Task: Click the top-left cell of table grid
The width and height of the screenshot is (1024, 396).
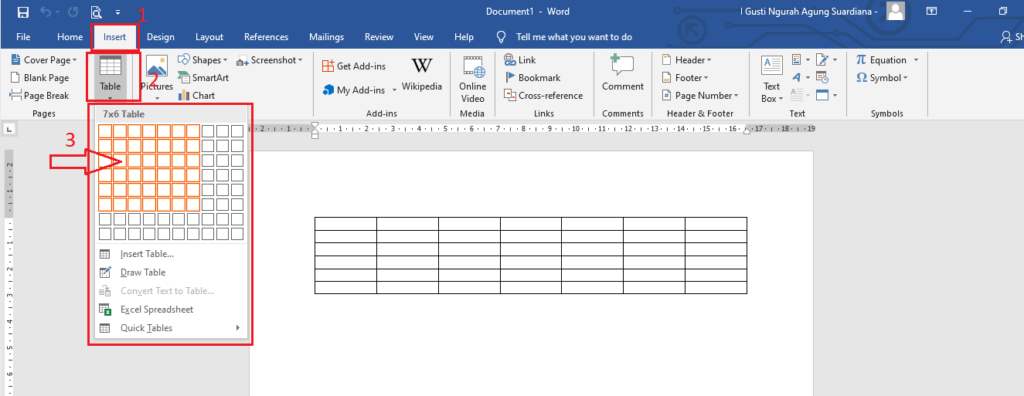Action: (x=104, y=131)
